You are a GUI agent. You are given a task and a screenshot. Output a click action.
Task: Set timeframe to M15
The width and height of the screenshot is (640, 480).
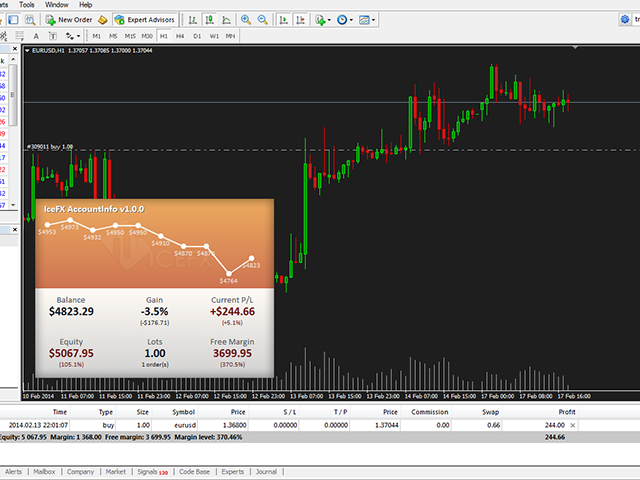click(130, 36)
